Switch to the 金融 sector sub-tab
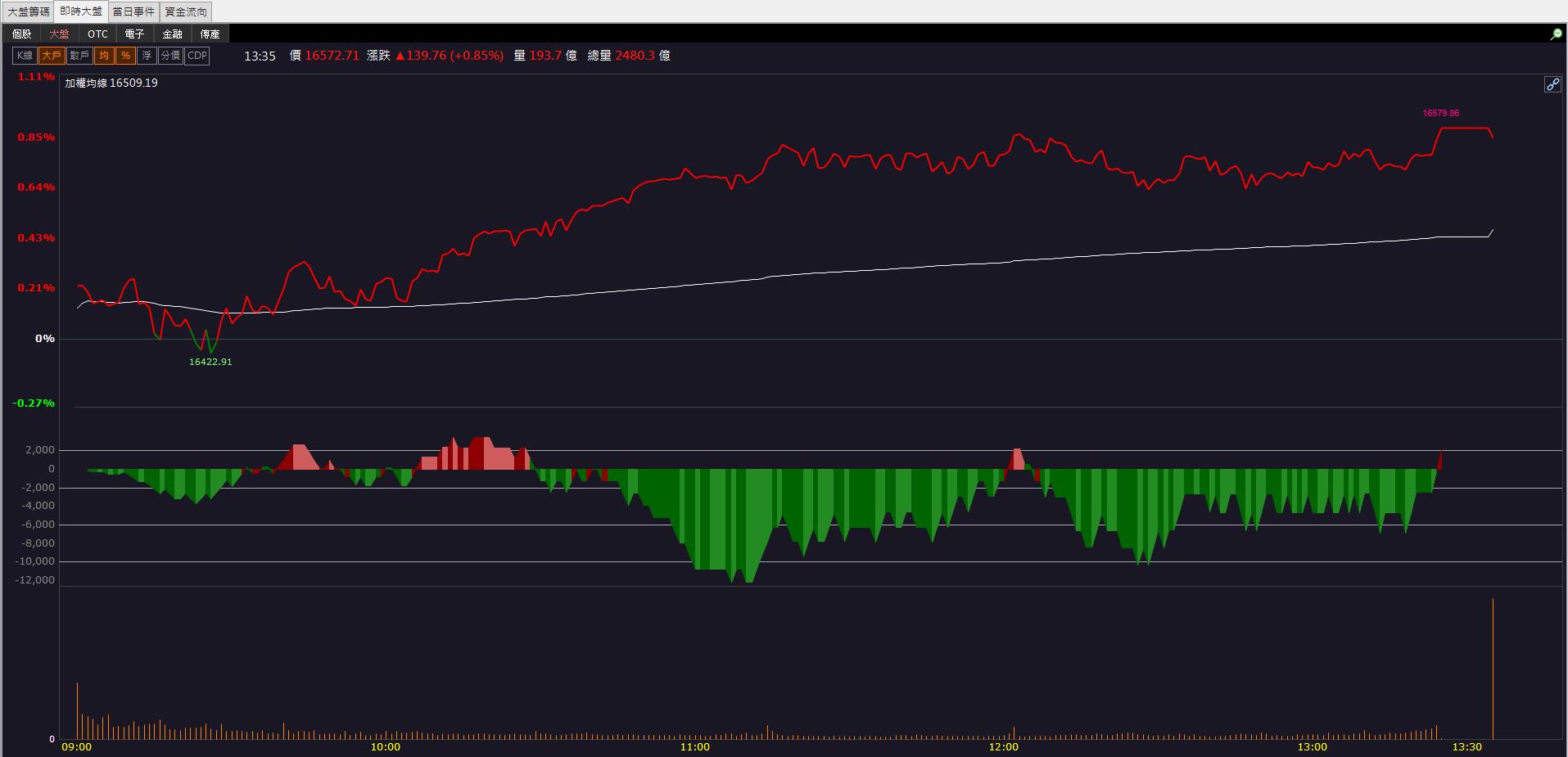 (173, 34)
